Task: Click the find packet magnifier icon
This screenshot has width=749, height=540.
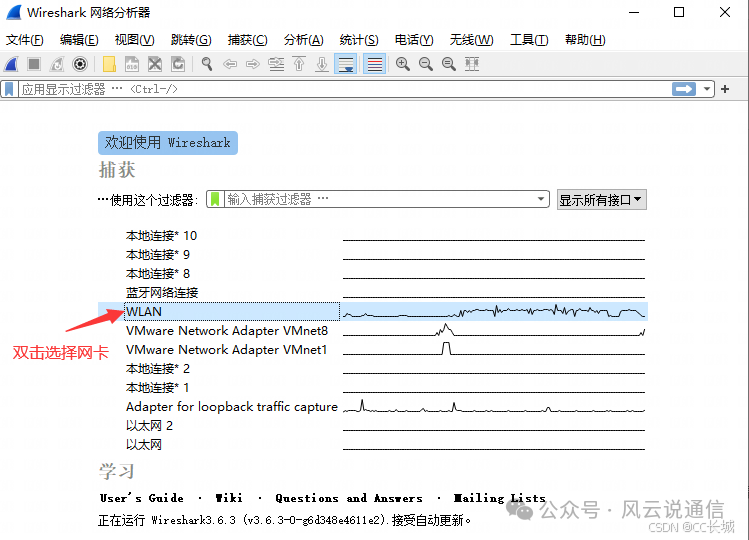Action: tap(207, 64)
